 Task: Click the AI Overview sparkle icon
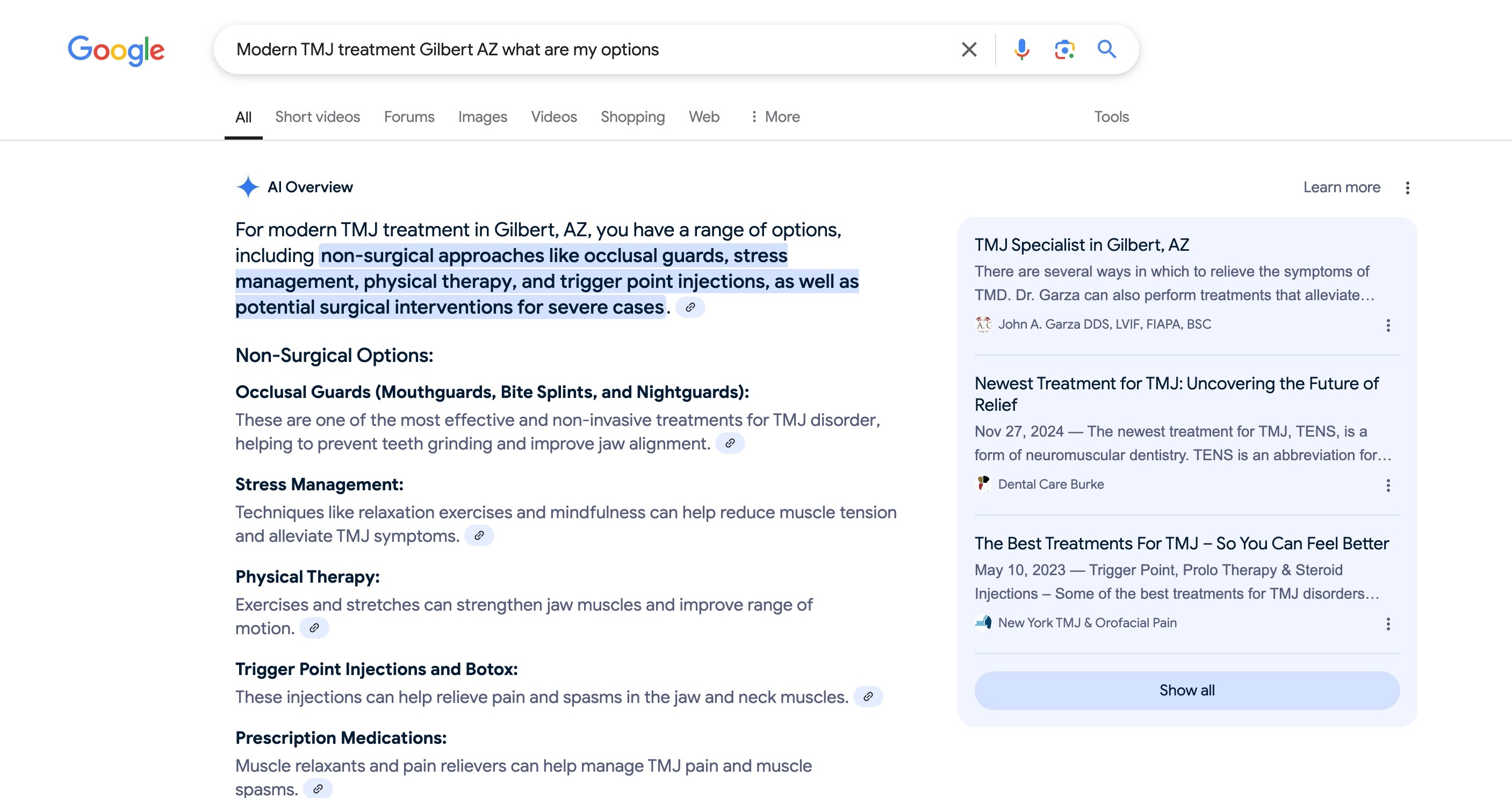[248, 187]
